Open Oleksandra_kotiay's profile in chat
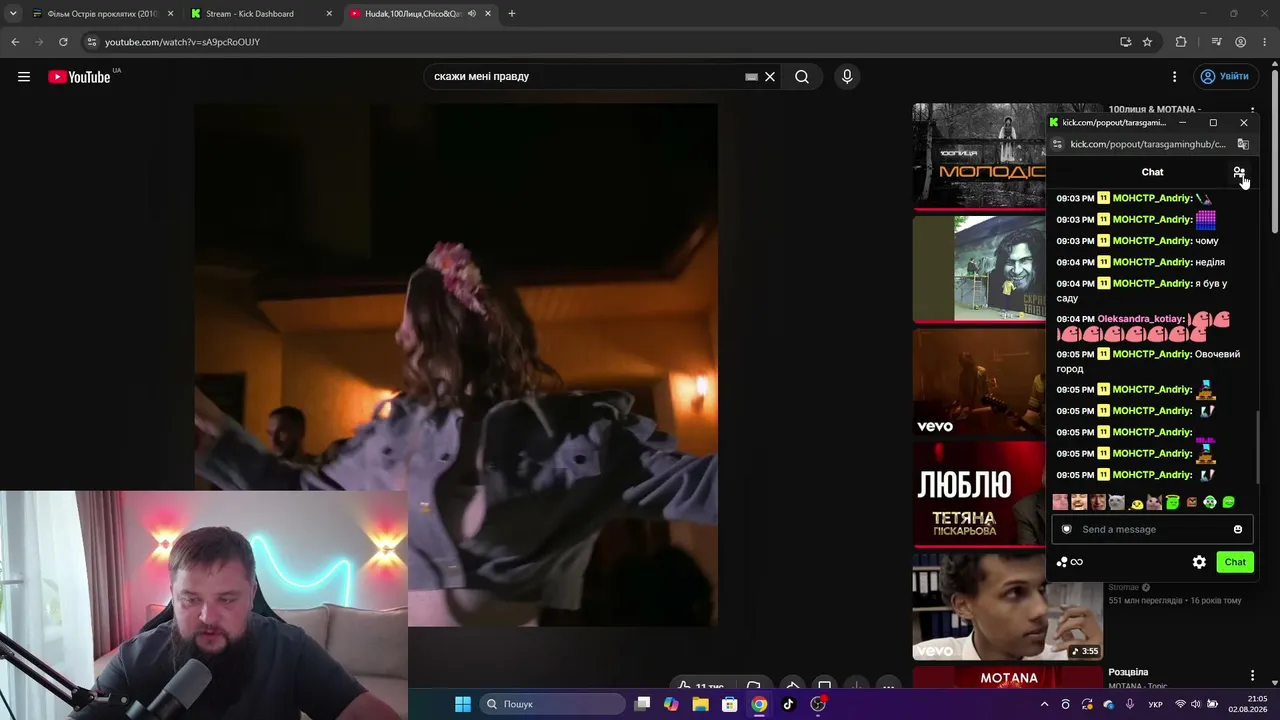The image size is (1280, 720). [1140, 319]
